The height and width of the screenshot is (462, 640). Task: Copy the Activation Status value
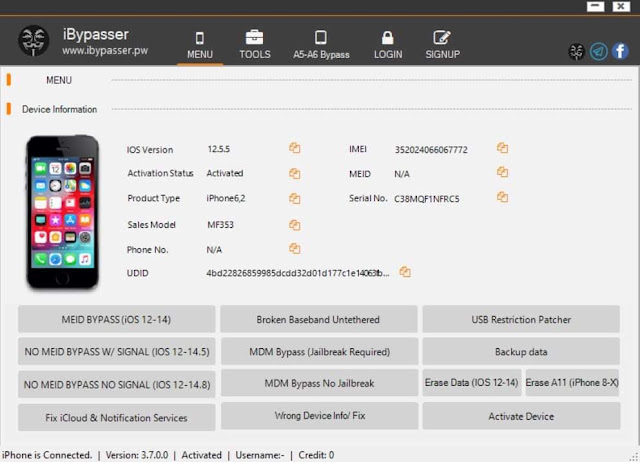[x=295, y=173]
